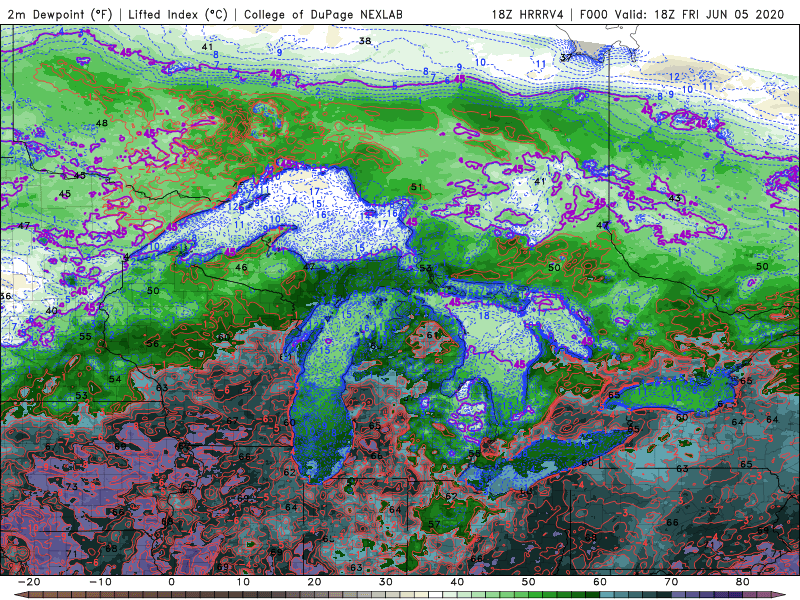The width and height of the screenshot is (800, 600).
Task: Click the 10 label on the color scale
Action: [x=243, y=582]
